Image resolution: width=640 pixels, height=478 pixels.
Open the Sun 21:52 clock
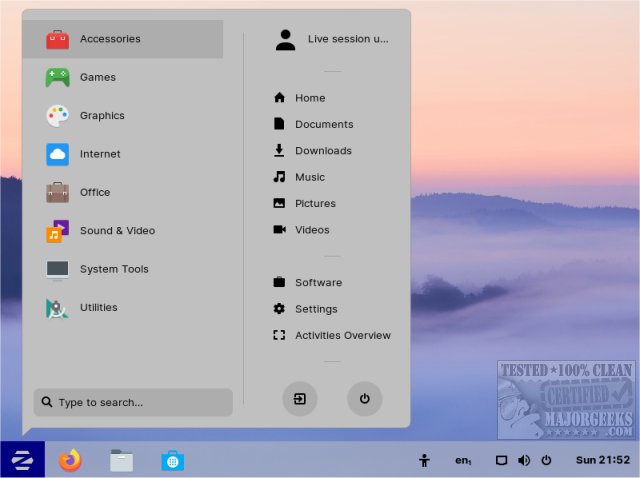[x=603, y=460]
